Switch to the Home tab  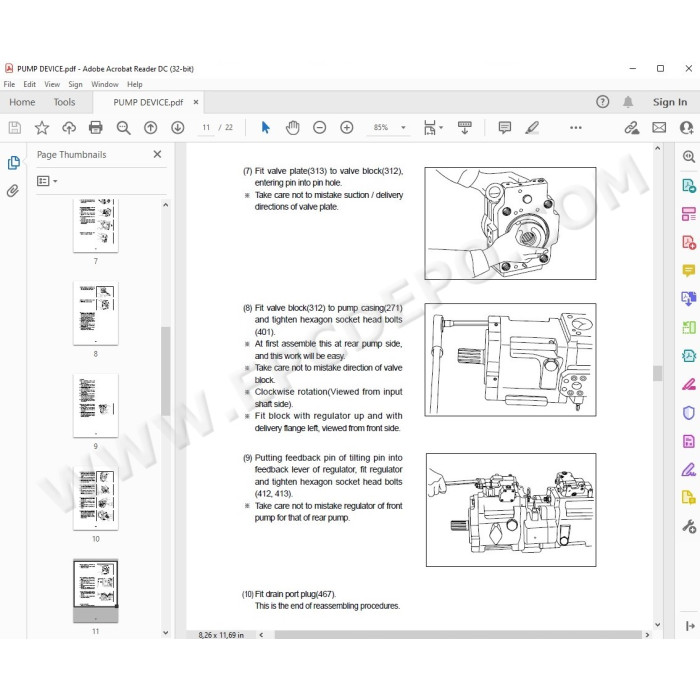[22, 102]
